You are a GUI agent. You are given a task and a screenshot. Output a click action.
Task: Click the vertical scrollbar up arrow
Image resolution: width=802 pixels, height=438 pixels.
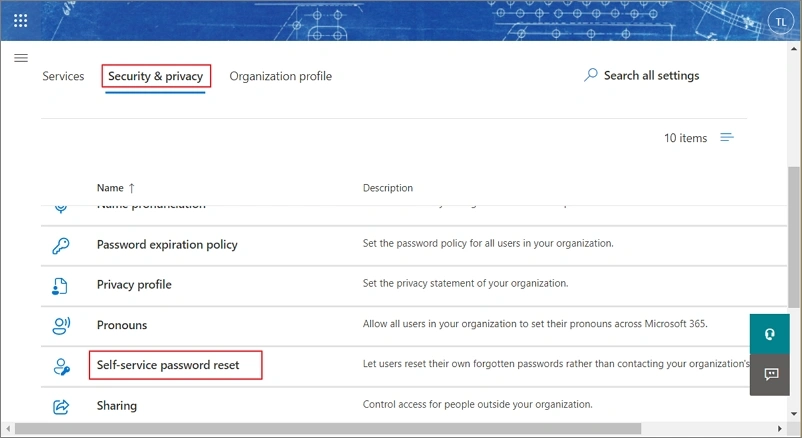click(x=794, y=49)
